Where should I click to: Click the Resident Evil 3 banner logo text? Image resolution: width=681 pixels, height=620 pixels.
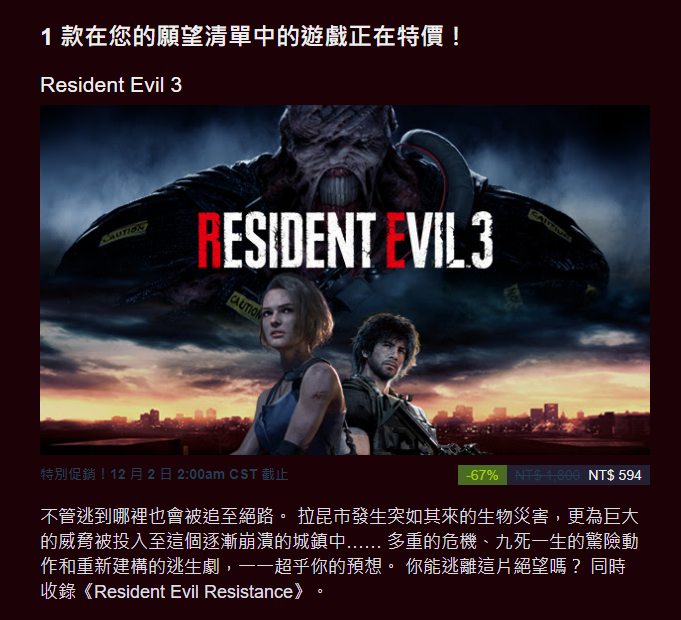click(345, 240)
